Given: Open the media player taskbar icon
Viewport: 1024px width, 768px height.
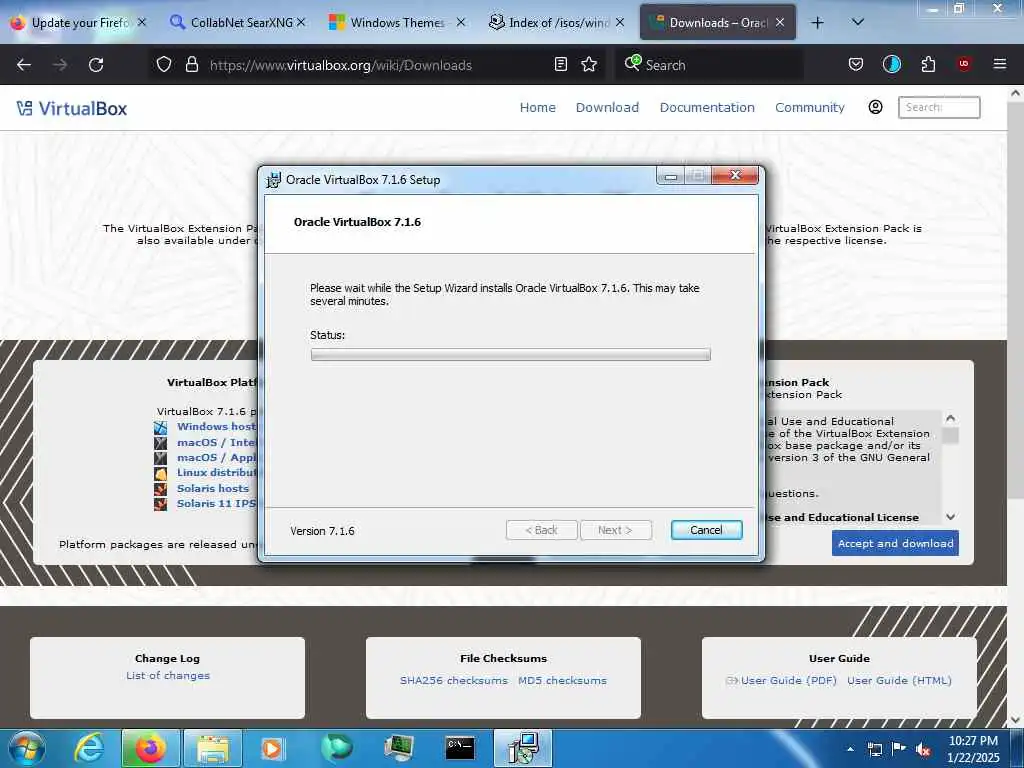Looking at the screenshot, I should coord(272,748).
